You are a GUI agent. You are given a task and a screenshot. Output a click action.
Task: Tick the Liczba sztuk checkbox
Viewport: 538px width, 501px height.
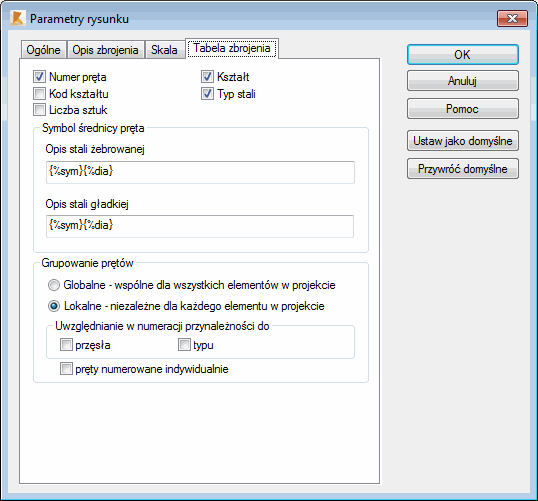click(39, 109)
